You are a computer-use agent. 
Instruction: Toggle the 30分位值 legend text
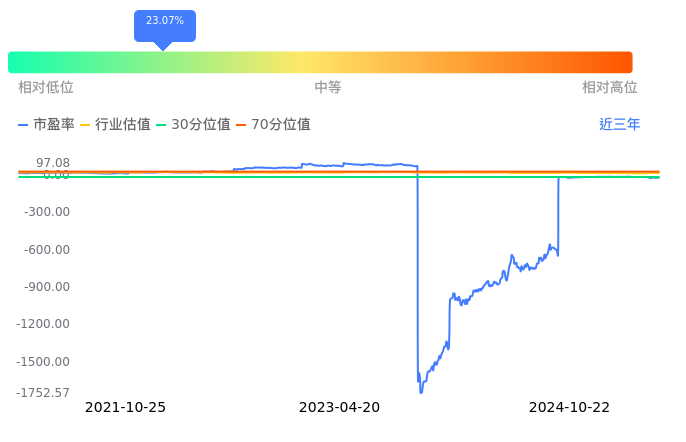coord(201,125)
